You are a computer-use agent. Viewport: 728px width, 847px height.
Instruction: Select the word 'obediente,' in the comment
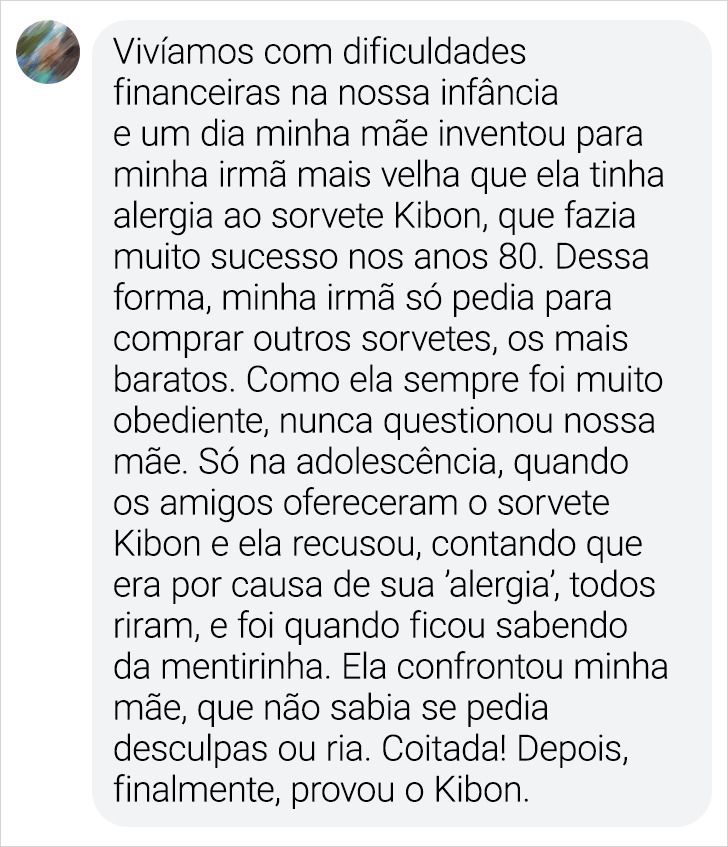[x=191, y=421]
